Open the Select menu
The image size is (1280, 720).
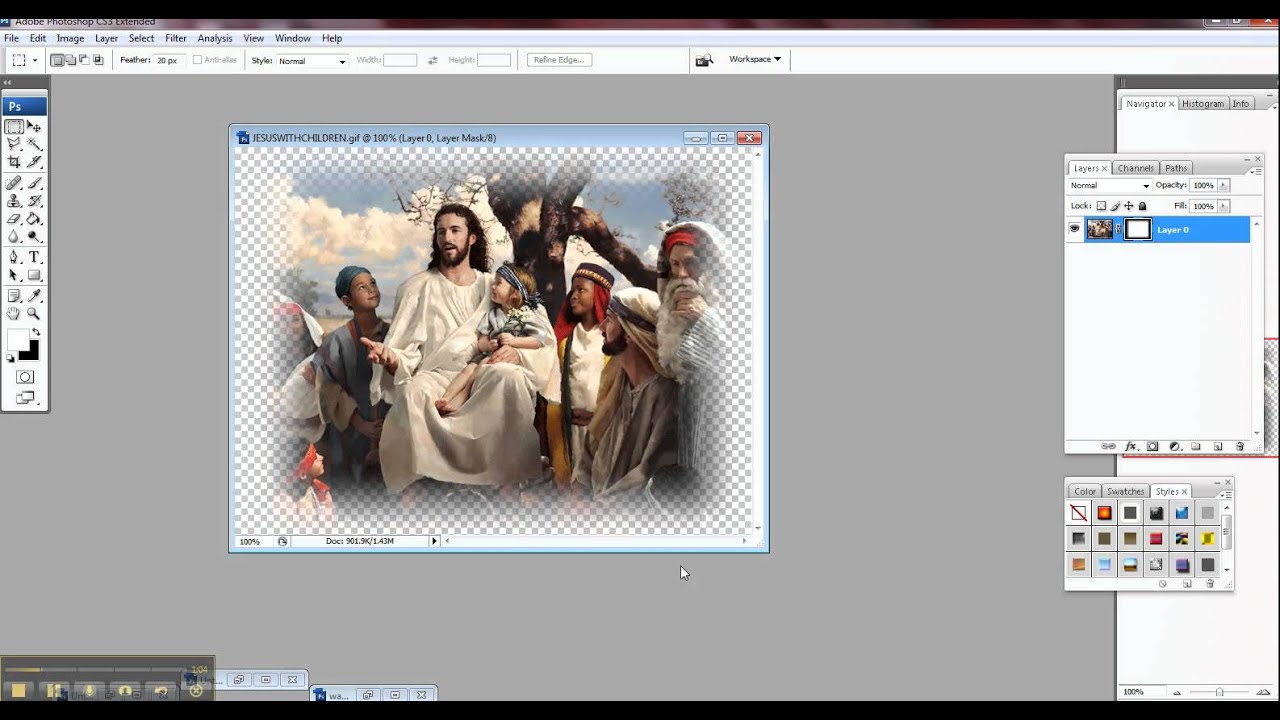click(x=141, y=38)
